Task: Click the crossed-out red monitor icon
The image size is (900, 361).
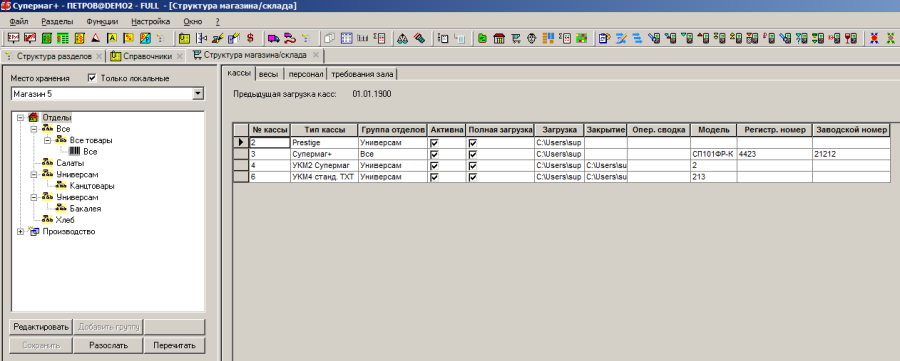Action: [29, 38]
